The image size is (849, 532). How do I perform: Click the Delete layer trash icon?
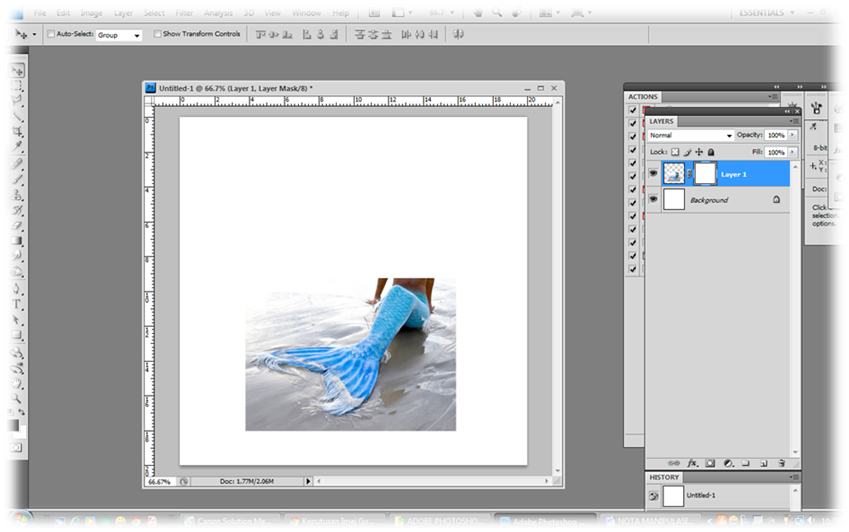781,463
